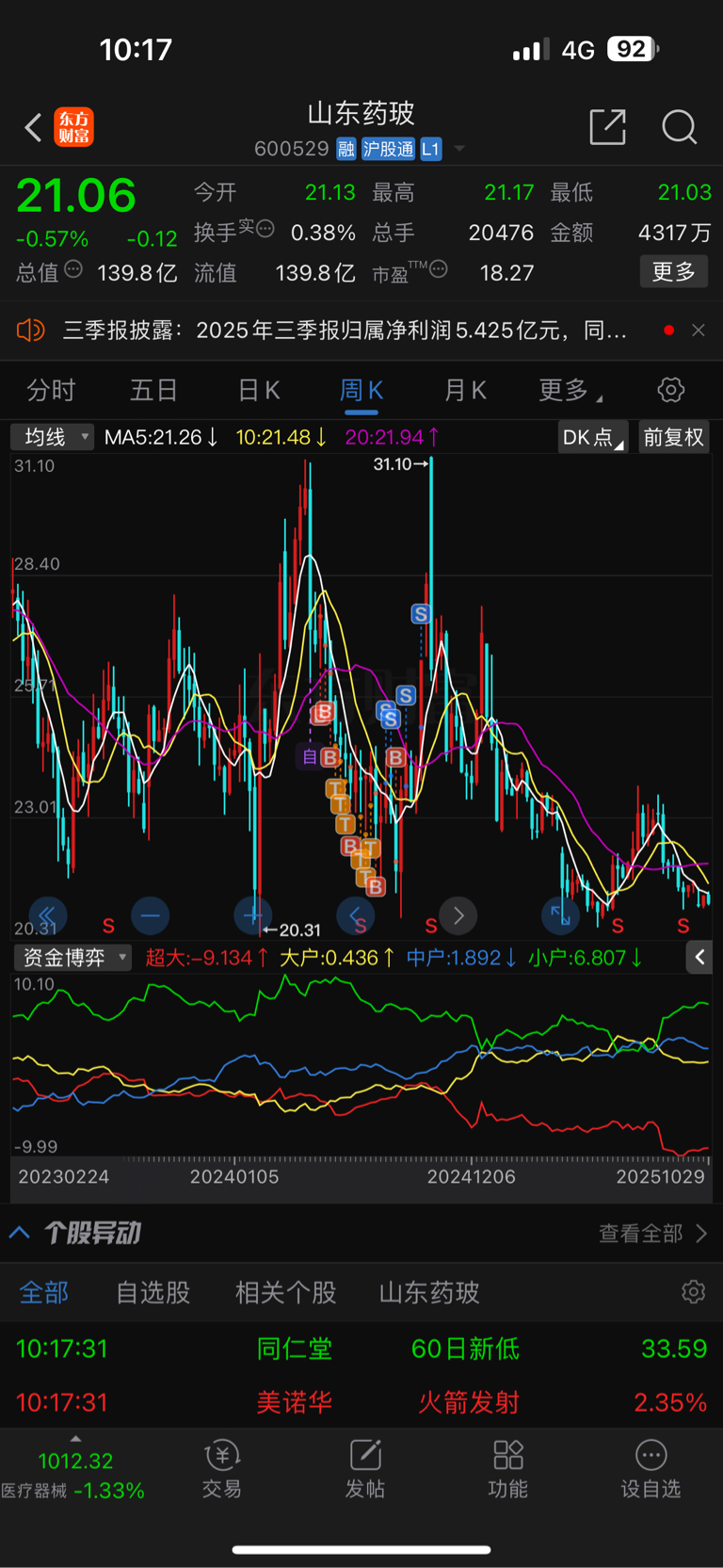Viewport: 723px width, 1568px height.
Task: Select the 相关个股 filter tab
Action: (285, 1292)
